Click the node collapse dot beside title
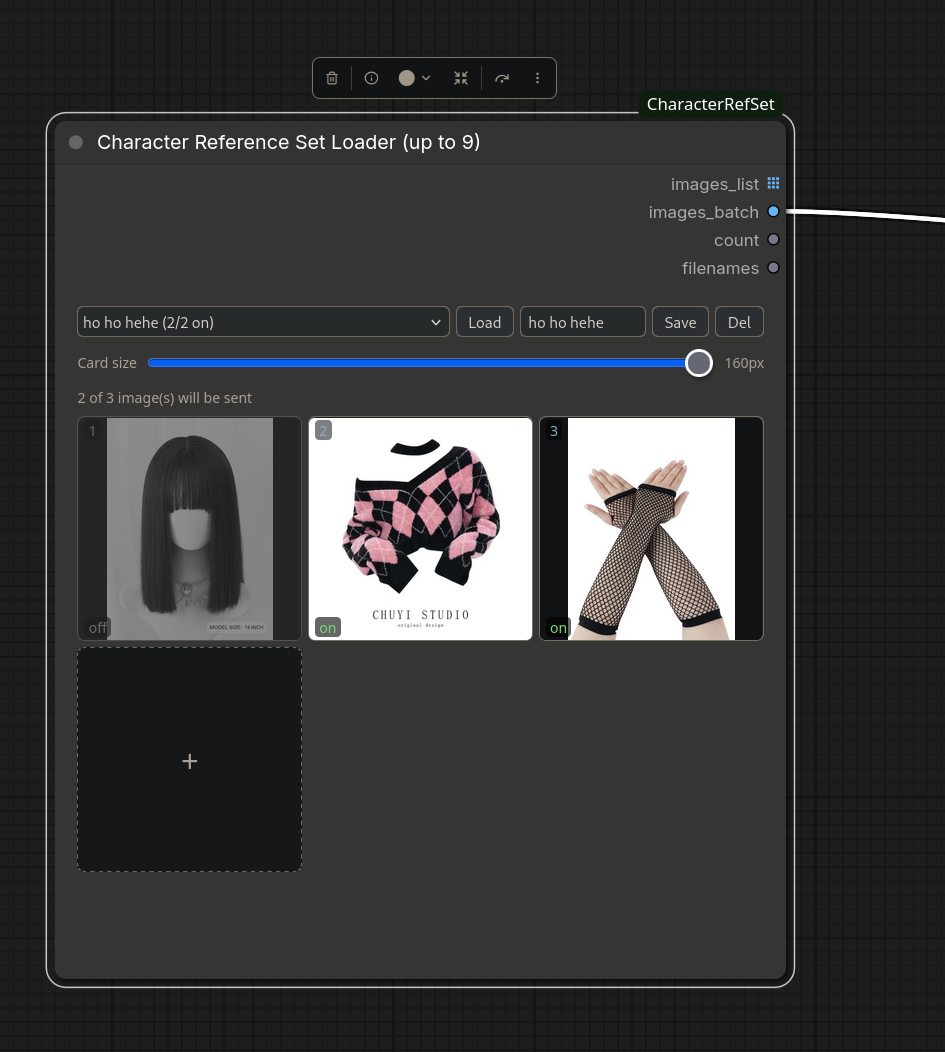945x1052 pixels. (76, 142)
